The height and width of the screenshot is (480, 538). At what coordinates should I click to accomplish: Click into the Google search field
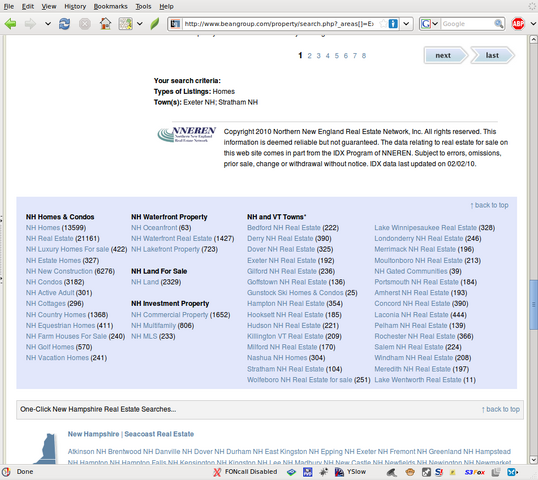coord(467,24)
